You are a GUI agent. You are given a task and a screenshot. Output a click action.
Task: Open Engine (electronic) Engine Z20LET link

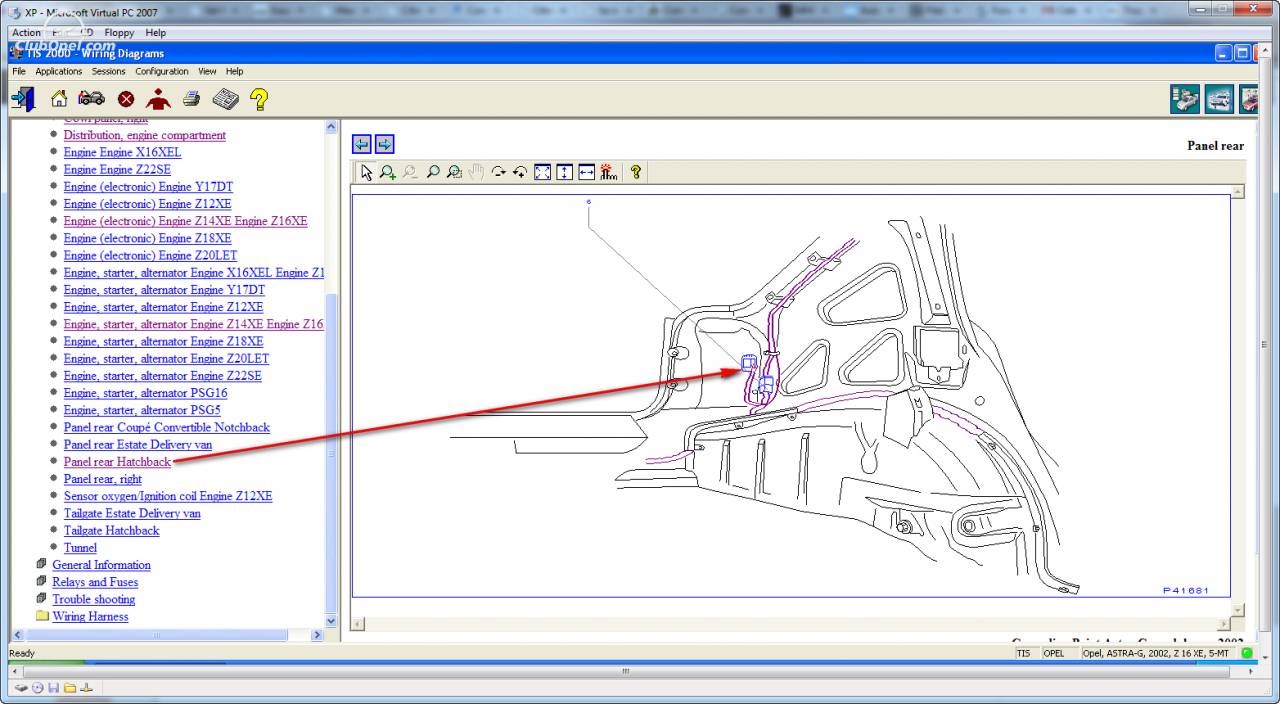pos(150,256)
